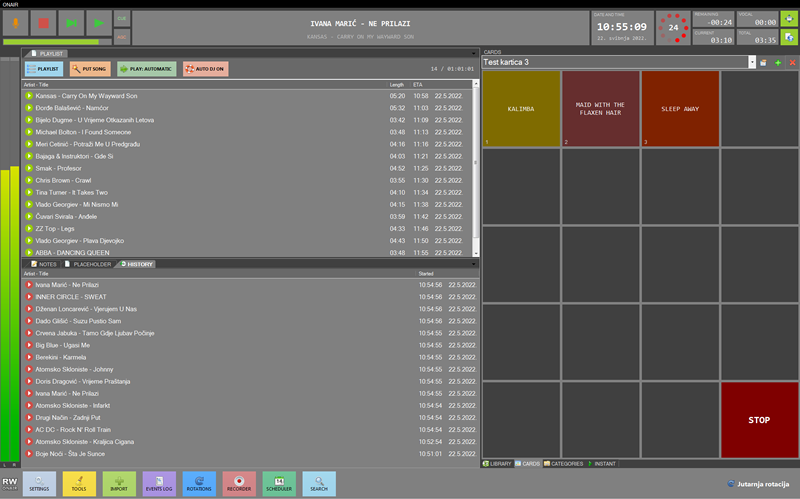Click the Put Song button

point(90,69)
